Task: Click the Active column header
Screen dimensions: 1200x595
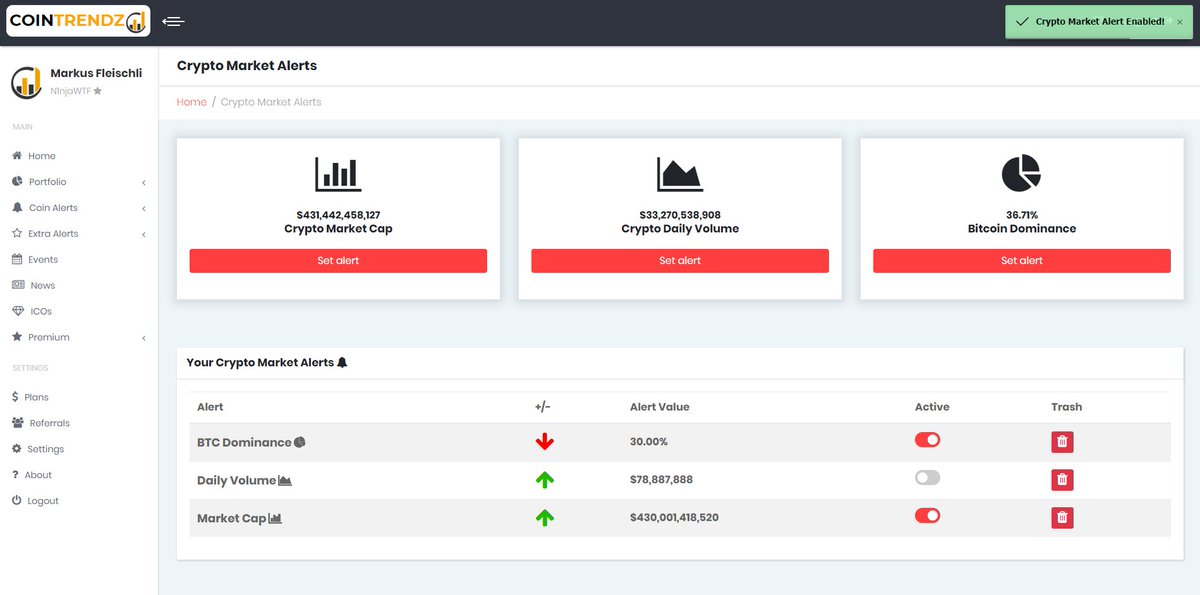Action: click(x=932, y=407)
